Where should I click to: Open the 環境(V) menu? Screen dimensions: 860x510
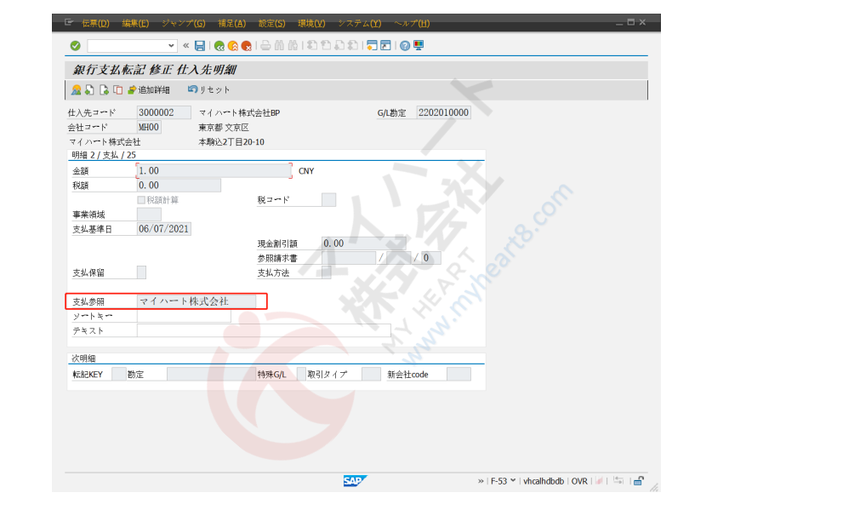[312, 23]
